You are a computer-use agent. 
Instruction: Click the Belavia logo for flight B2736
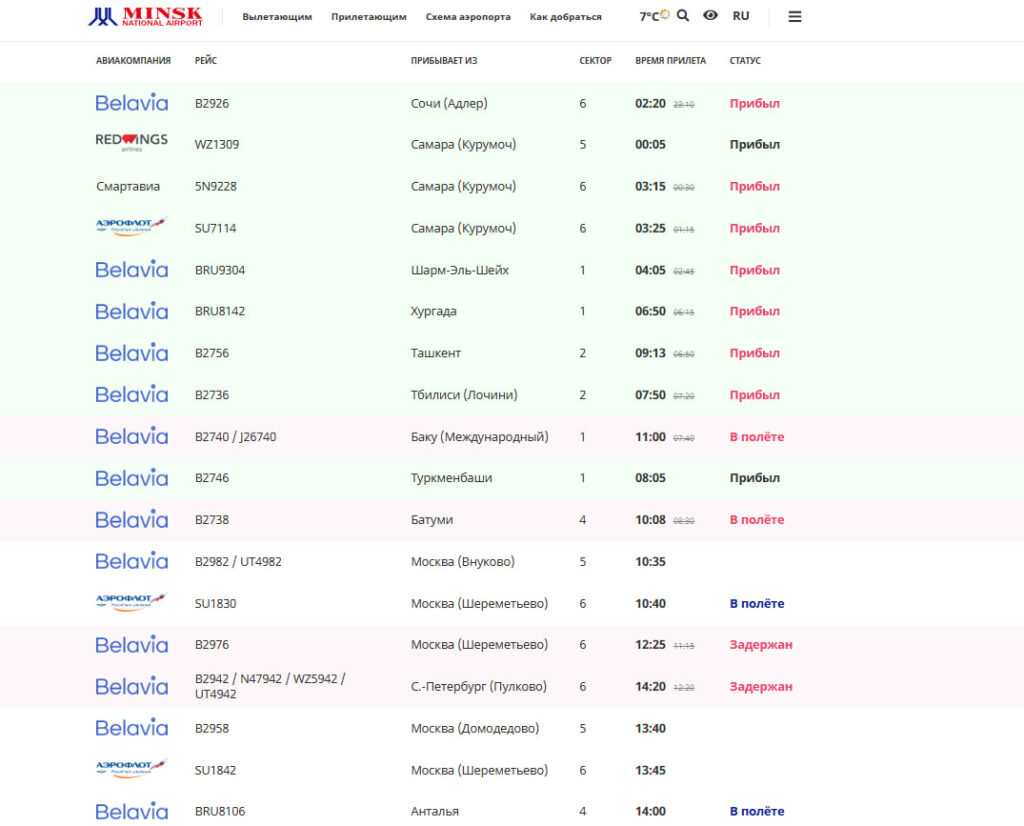[132, 394]
